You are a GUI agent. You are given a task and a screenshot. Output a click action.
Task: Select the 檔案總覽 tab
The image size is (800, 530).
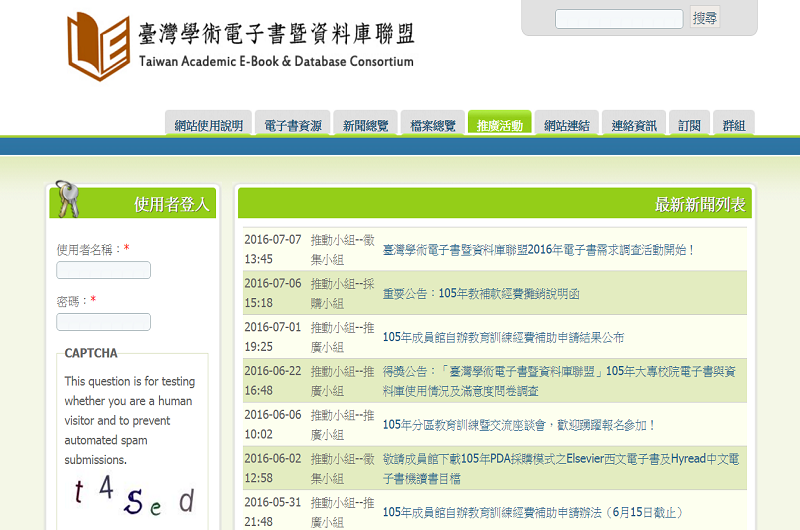point(433,125)
